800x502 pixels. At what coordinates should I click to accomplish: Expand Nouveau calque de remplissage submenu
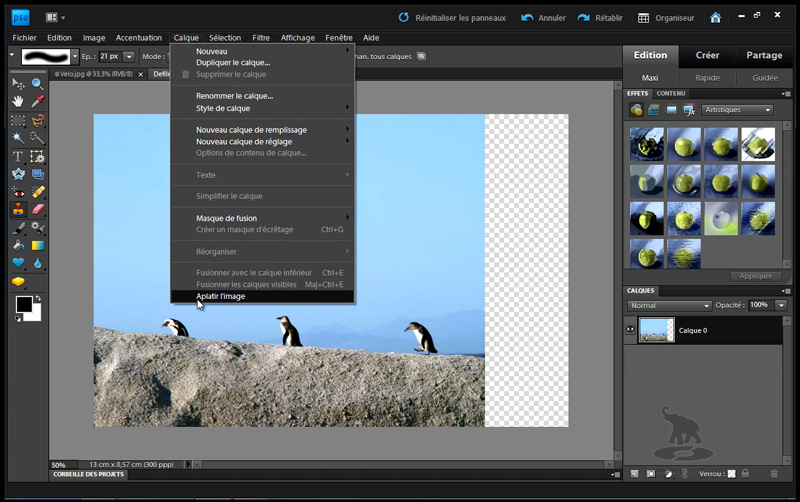click(x=262, y=130)
